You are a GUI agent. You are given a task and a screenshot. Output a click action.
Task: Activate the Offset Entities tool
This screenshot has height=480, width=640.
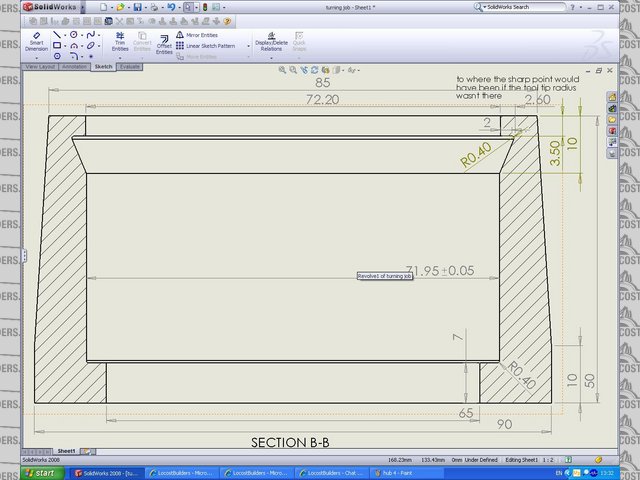pyautogui.click(x=164, y=43)
